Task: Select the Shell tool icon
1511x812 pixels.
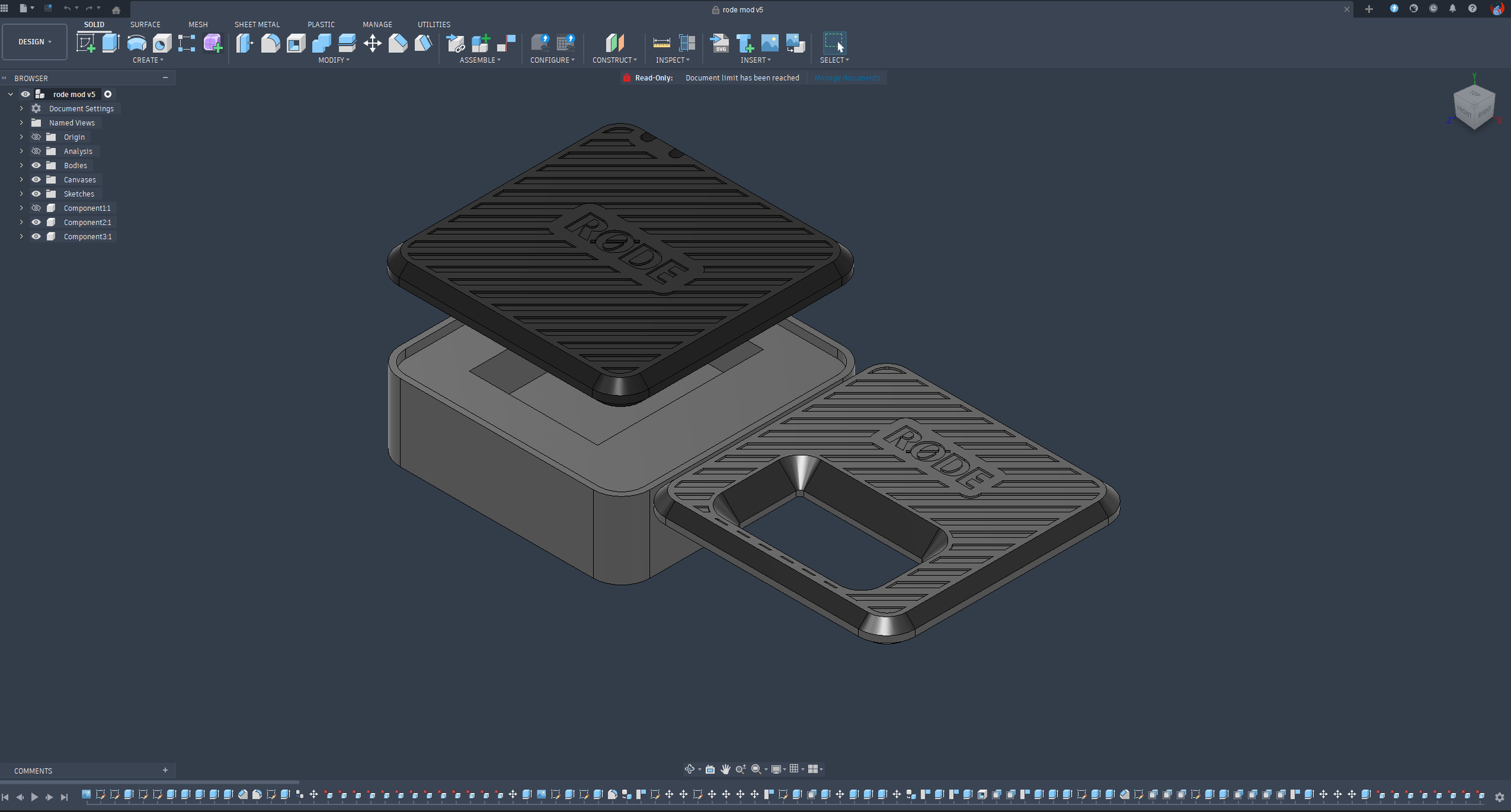Action: click(296, 43)
